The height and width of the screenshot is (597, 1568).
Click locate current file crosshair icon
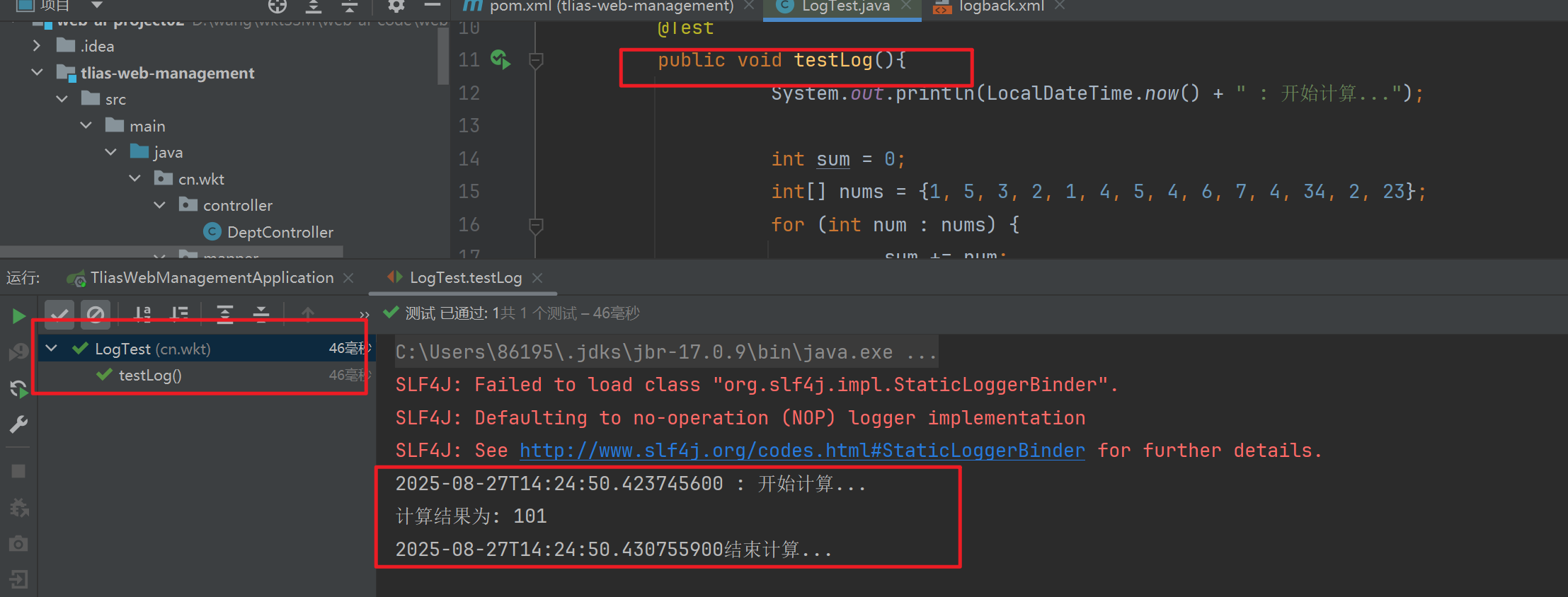pyautogui.click(x=277, y=6)
